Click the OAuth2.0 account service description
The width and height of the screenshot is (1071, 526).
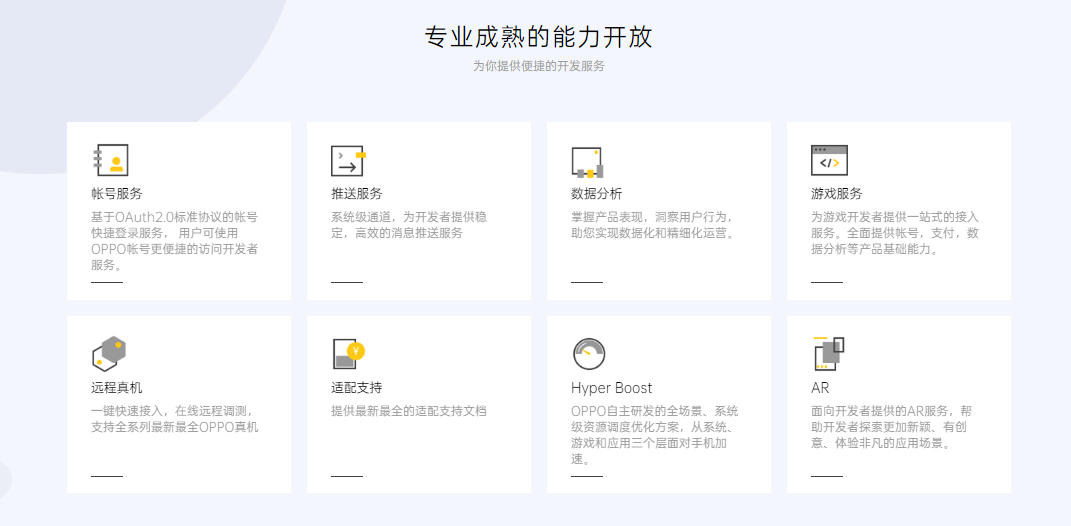point(175,241)
